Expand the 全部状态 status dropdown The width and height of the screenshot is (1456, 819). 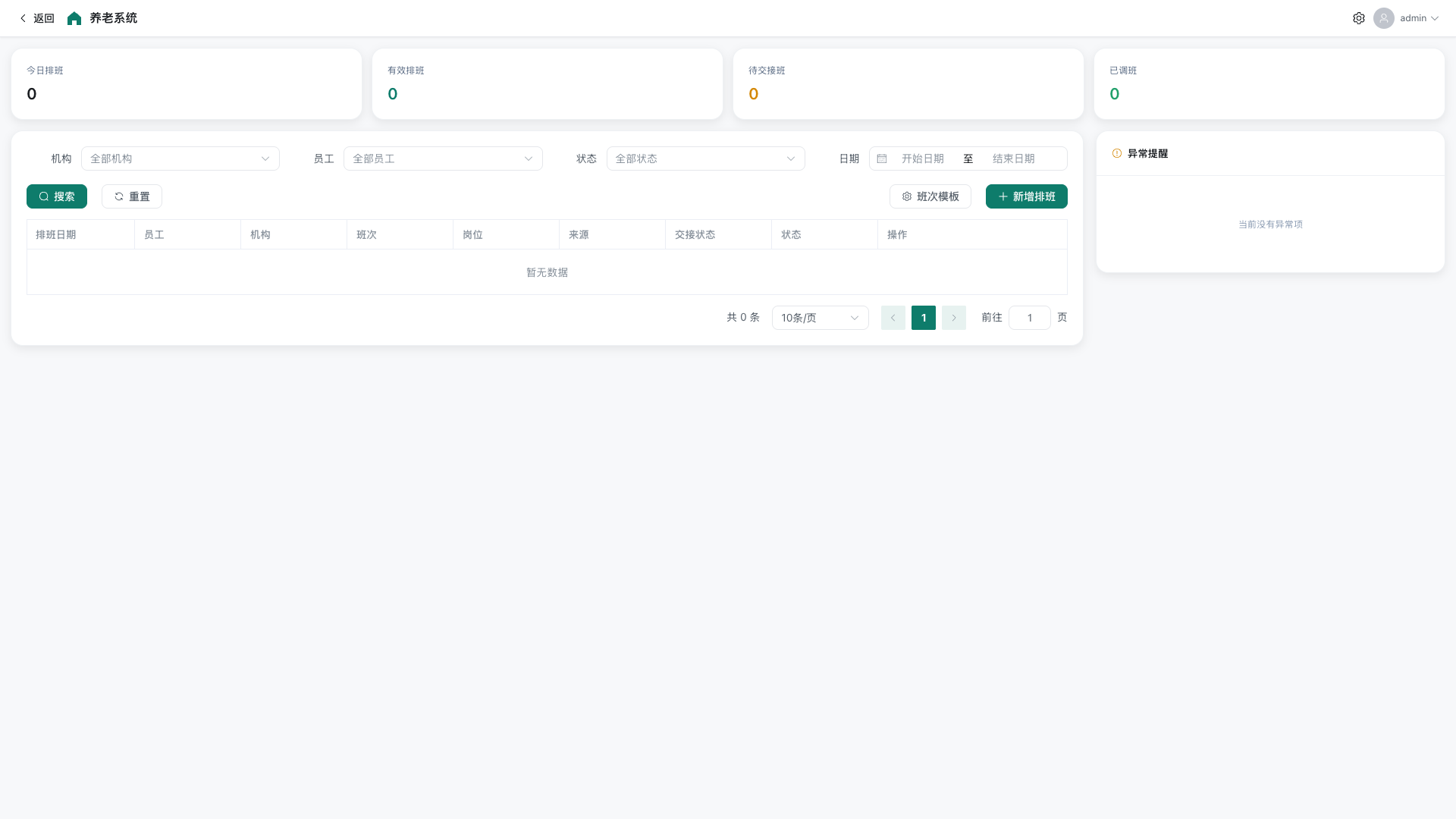click(x=705, y=158)
